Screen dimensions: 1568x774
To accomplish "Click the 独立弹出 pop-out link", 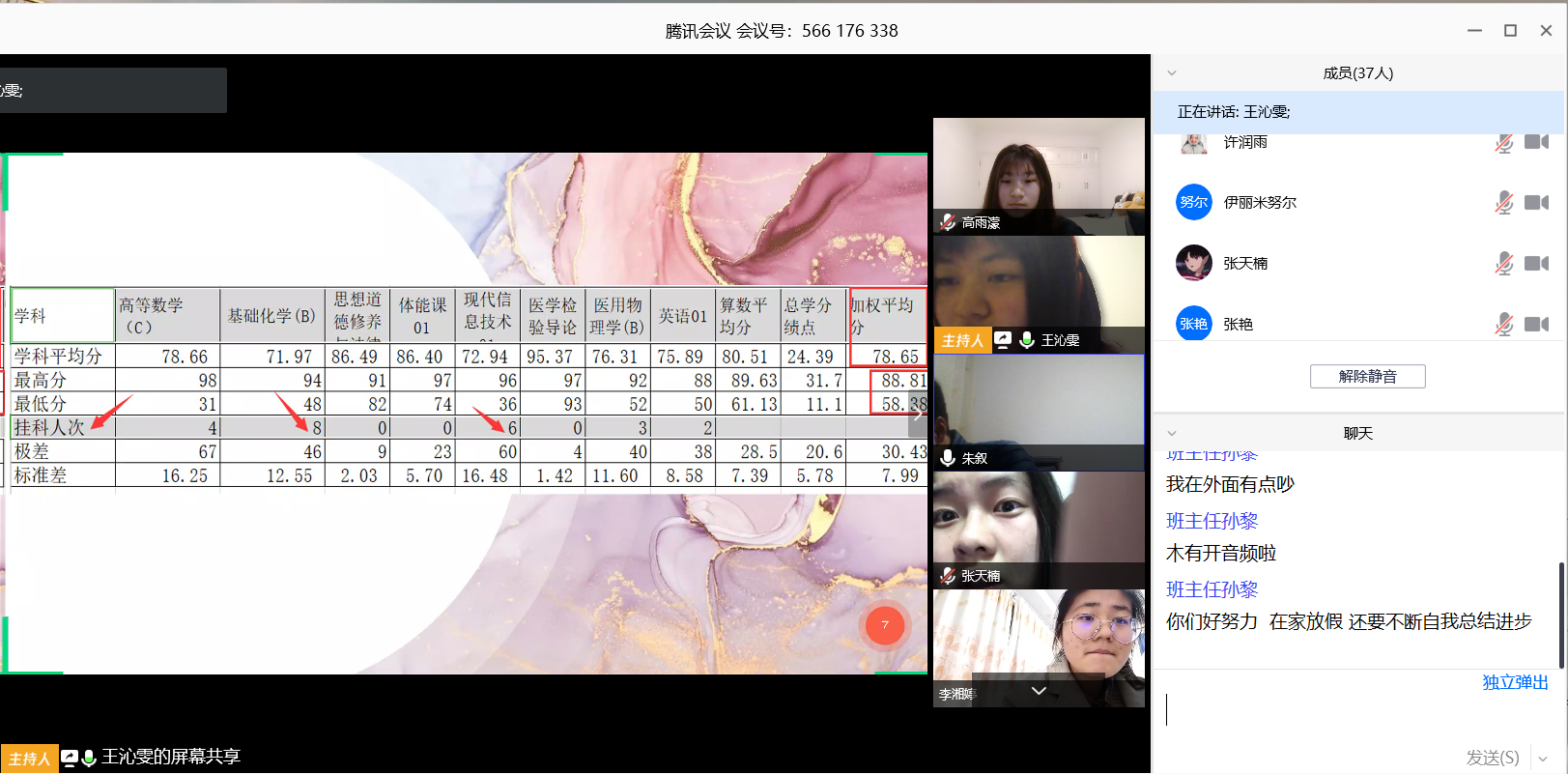I will tap(1515, 683).
